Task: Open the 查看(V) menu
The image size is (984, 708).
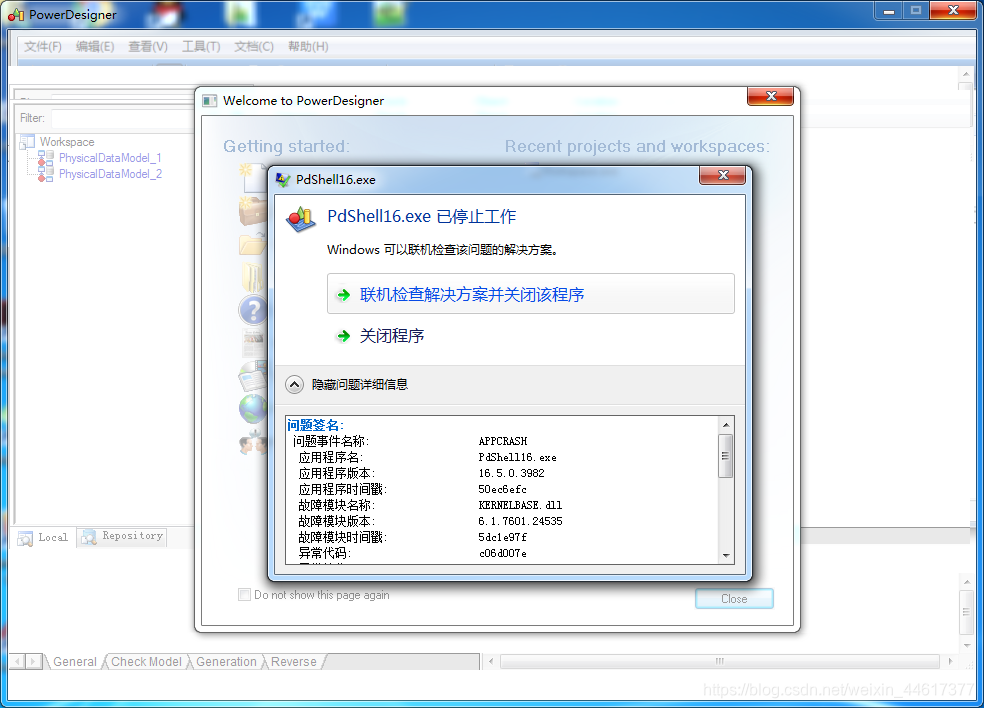Action: 147,46
